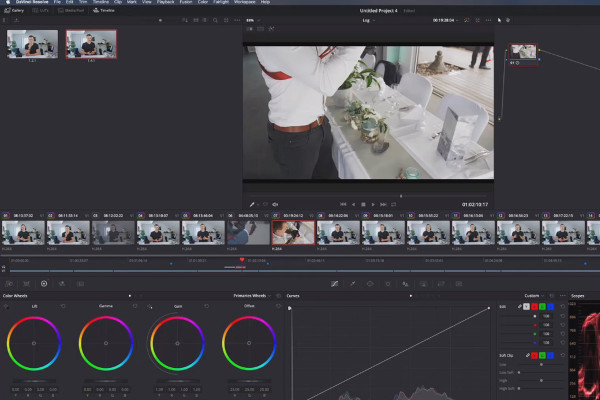This screenshot has height=400, width=600.
Task: Click the Offset color wheel center point
Action: (249, 343)
